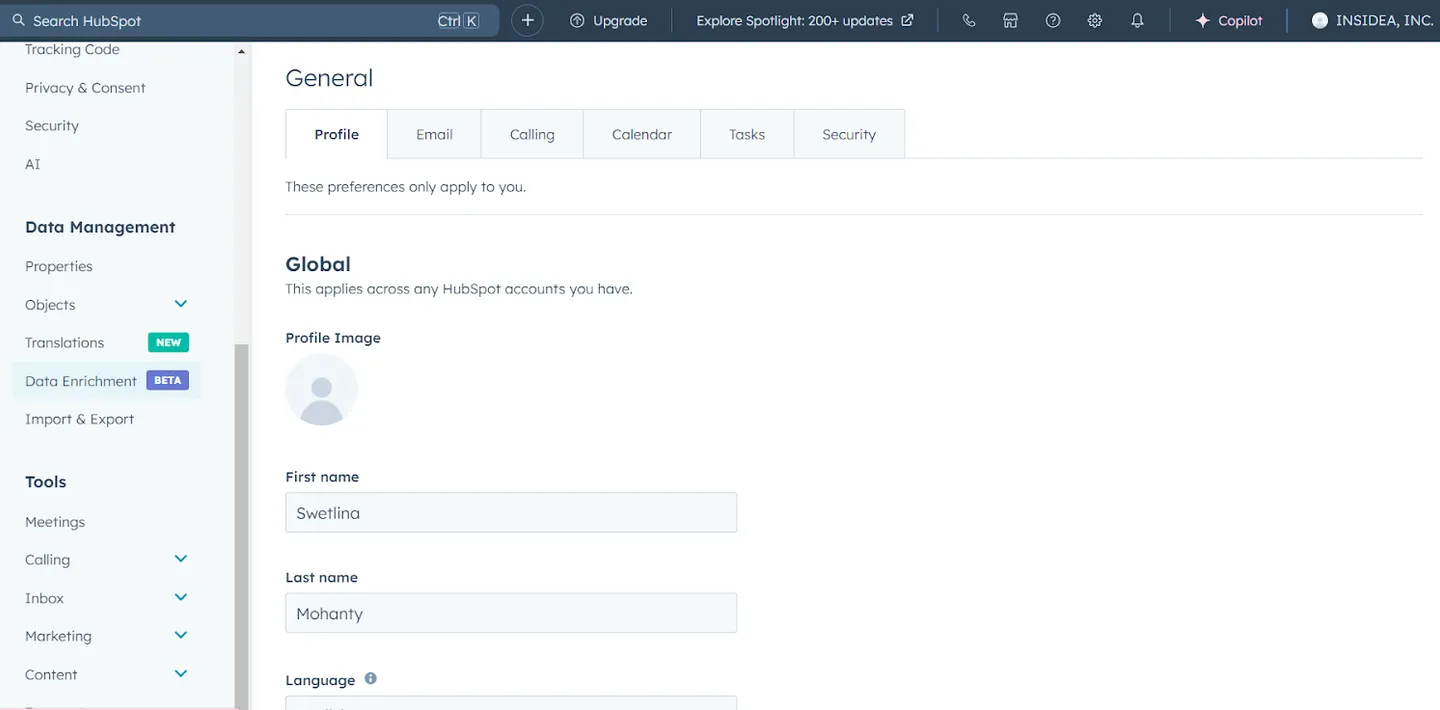
Task: Click the profile image avatar placeholder
Action: pyautogui.click(x=321, y=390)
